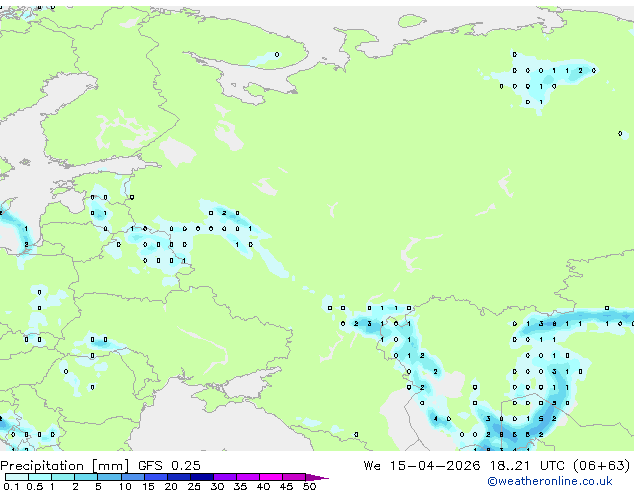This screenshot has width=634, height=490.
Task: Click the "35" legend scale label
Action: [240, 486]
